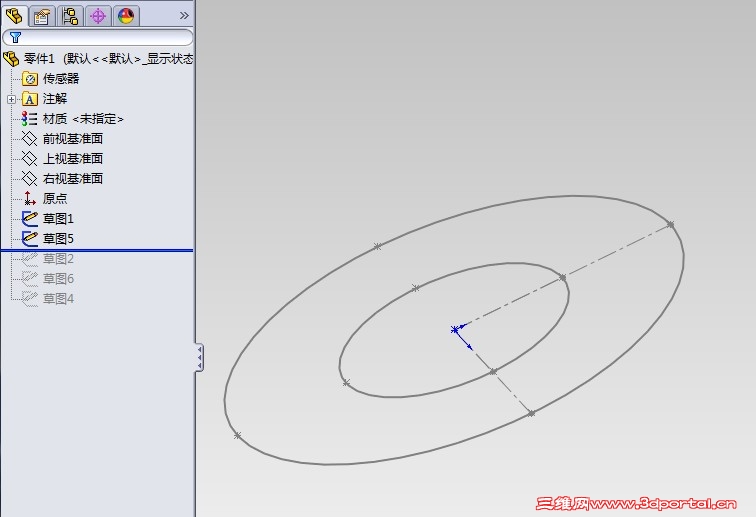
Task: Select 材质 <未指定> material entry
Action: coord(83,119)
